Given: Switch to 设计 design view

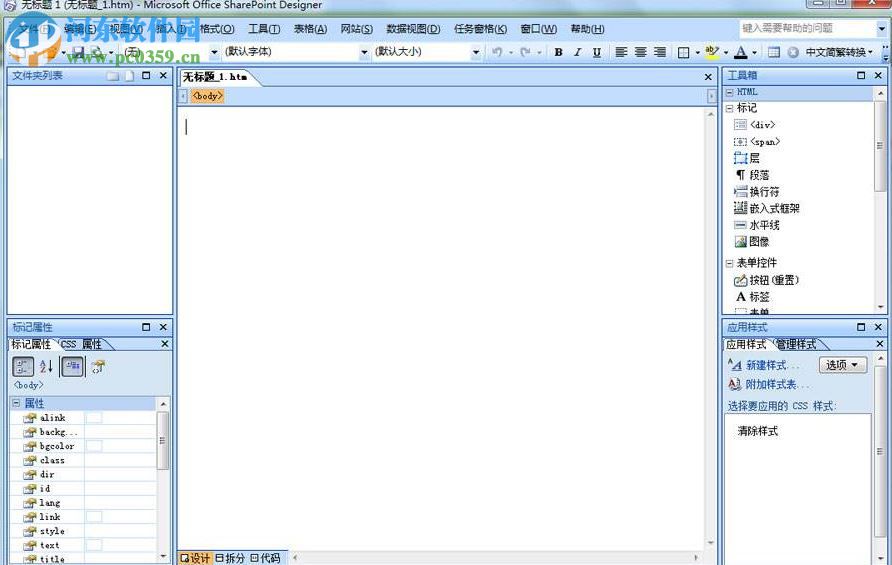Looking at the screenshot, I should (x=195, y=558).
